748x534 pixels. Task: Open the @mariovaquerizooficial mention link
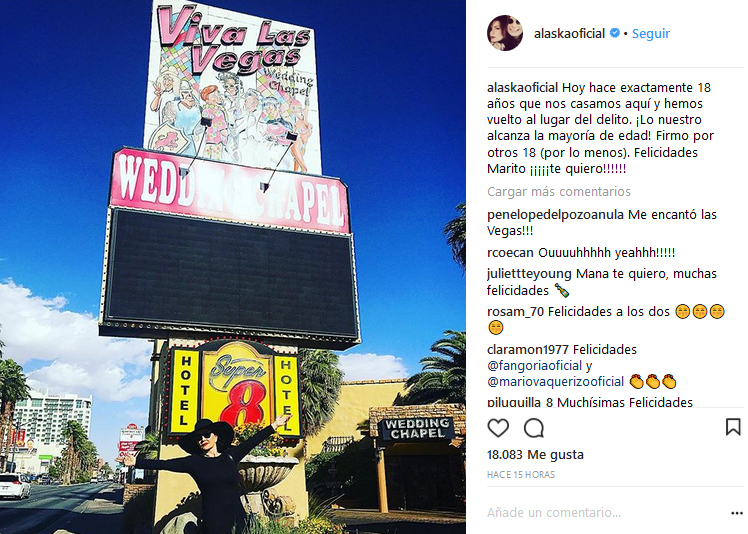[555, 382]
